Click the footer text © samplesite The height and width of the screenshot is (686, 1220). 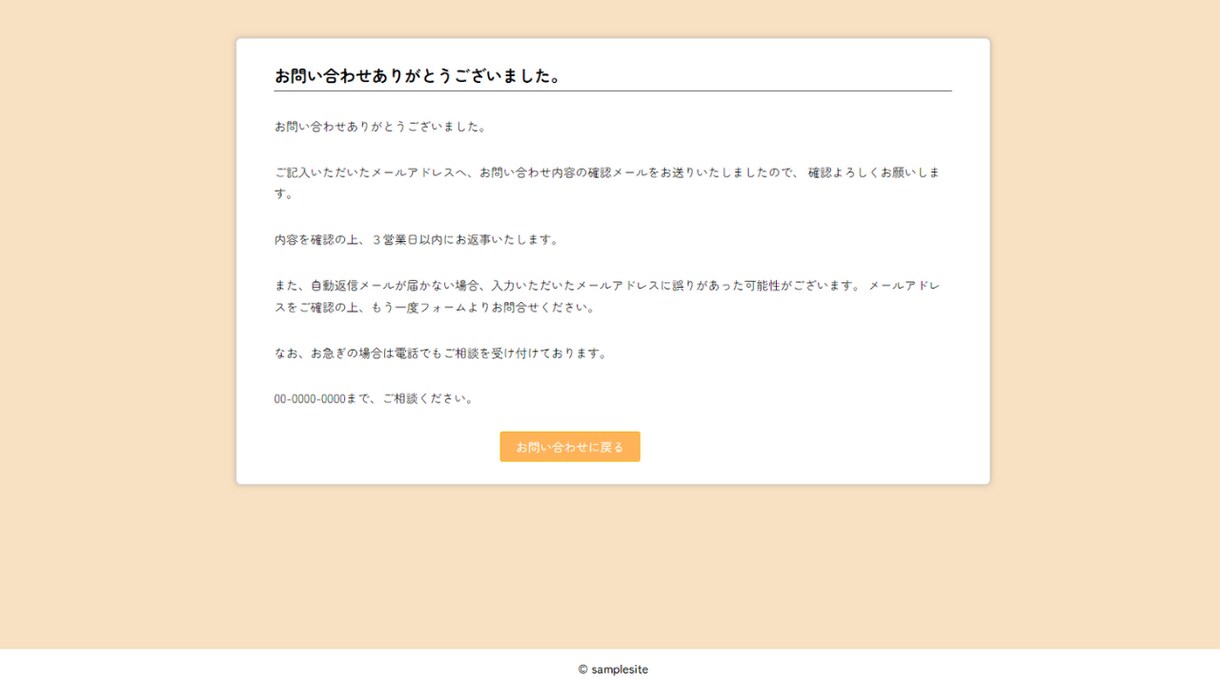(613, 670)
